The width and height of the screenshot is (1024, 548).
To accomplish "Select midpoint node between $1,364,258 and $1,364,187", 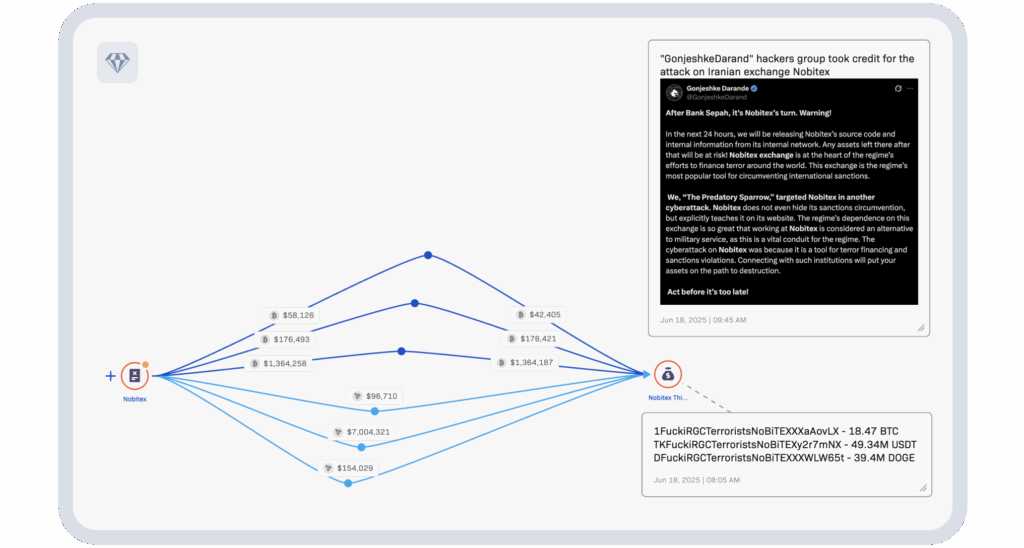I will 402,351.
